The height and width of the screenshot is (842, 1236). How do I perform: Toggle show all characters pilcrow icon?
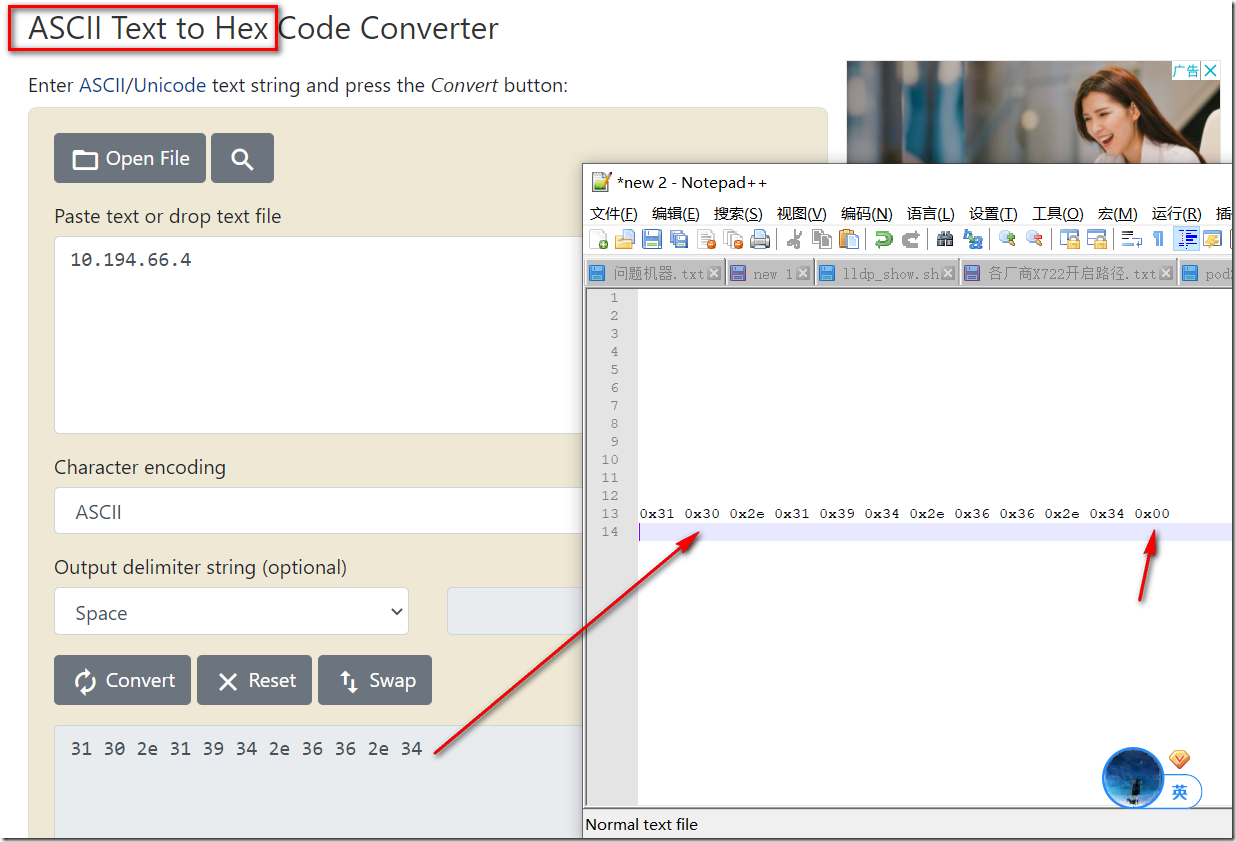click(x=1158, y=239)
